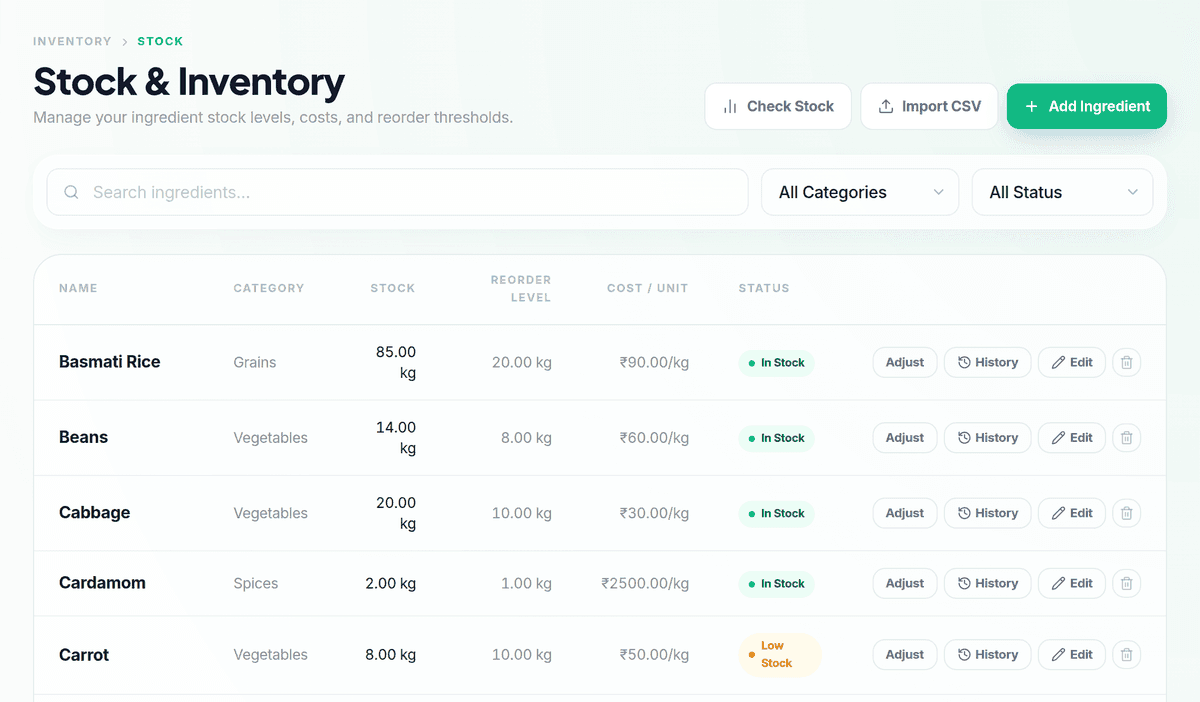Open the Import CSV dialog
1200x702 pixels.
tap(929, 106)
